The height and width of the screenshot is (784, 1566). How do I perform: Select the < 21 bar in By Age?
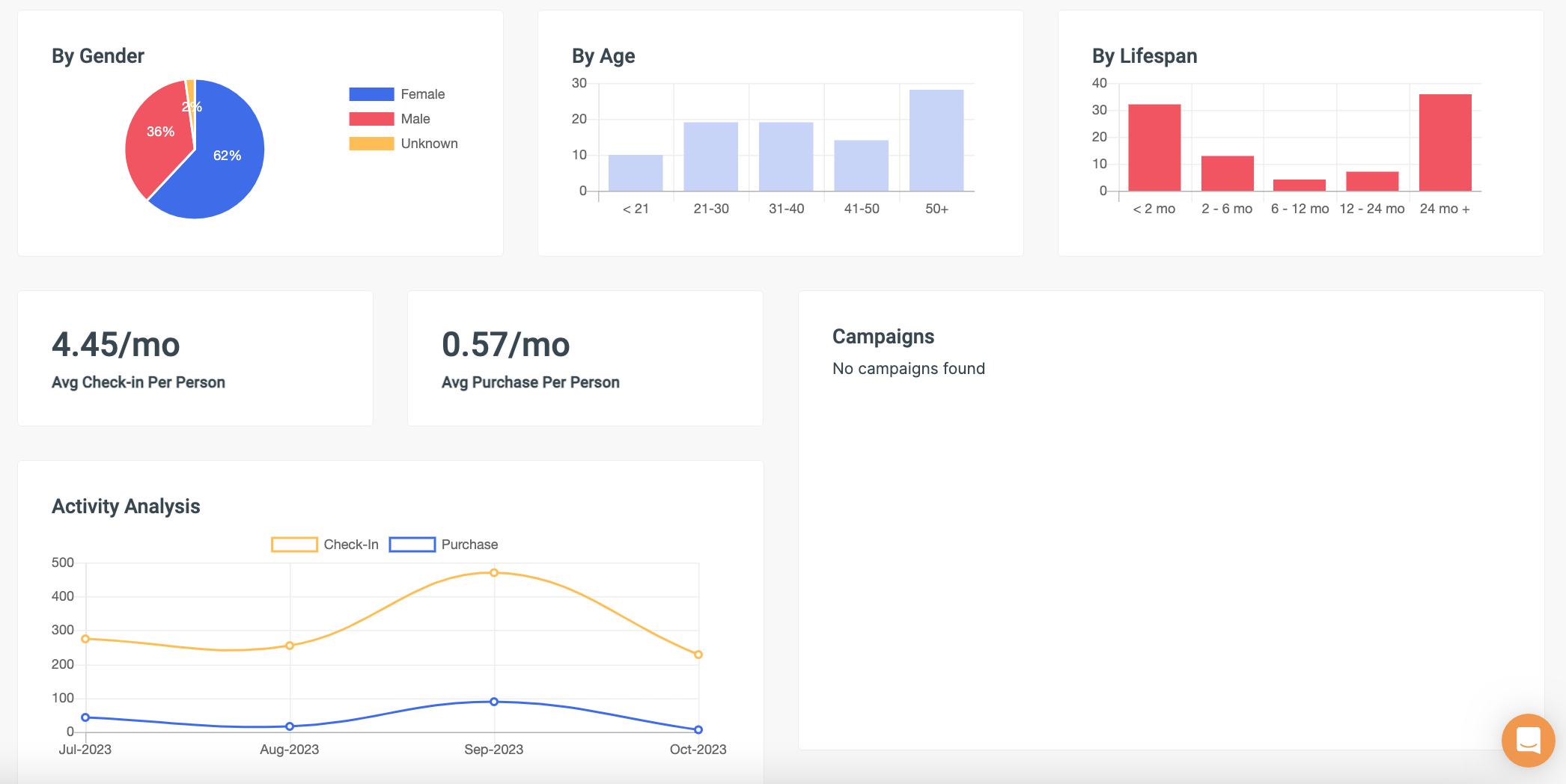(635, 173)
